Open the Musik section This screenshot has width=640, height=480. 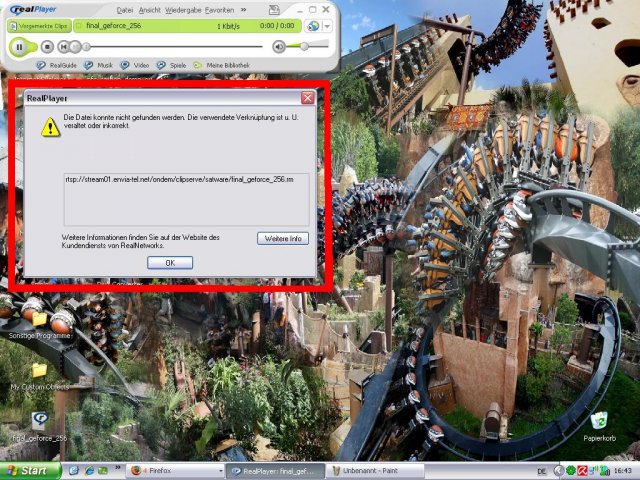click(x=98, y=65)
